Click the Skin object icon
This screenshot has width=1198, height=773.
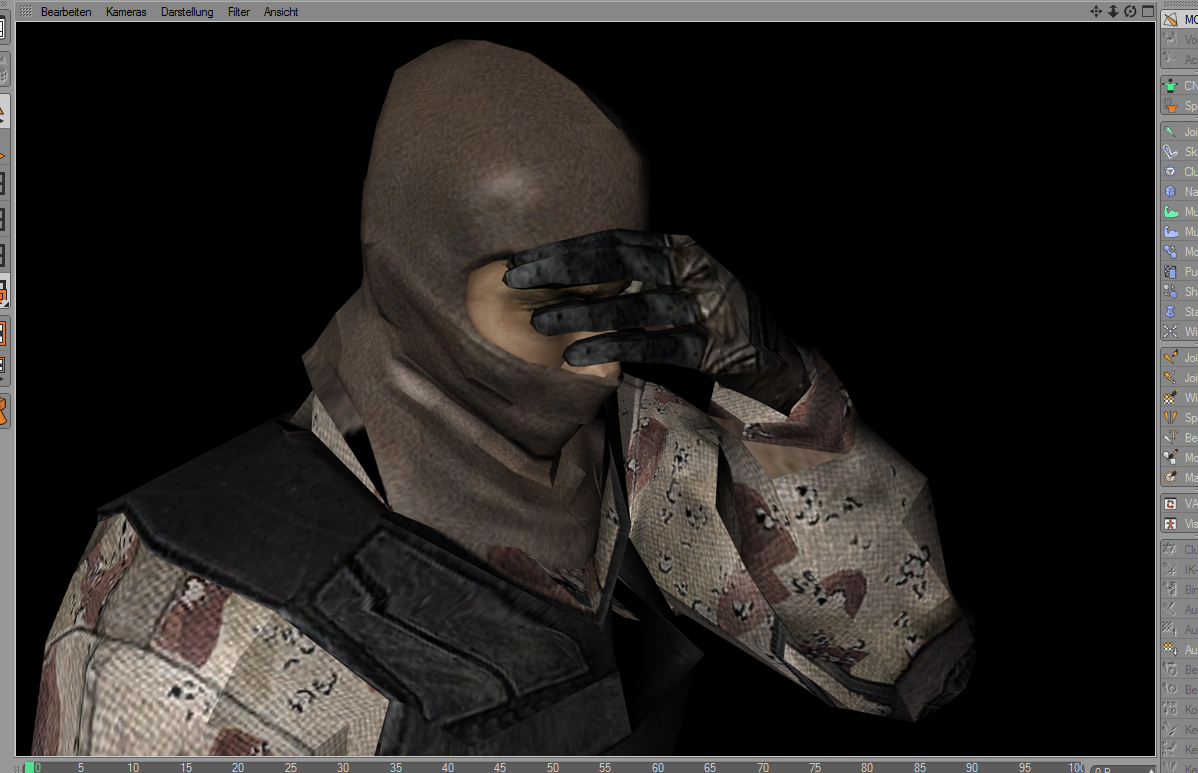(x=1171, y=152)
